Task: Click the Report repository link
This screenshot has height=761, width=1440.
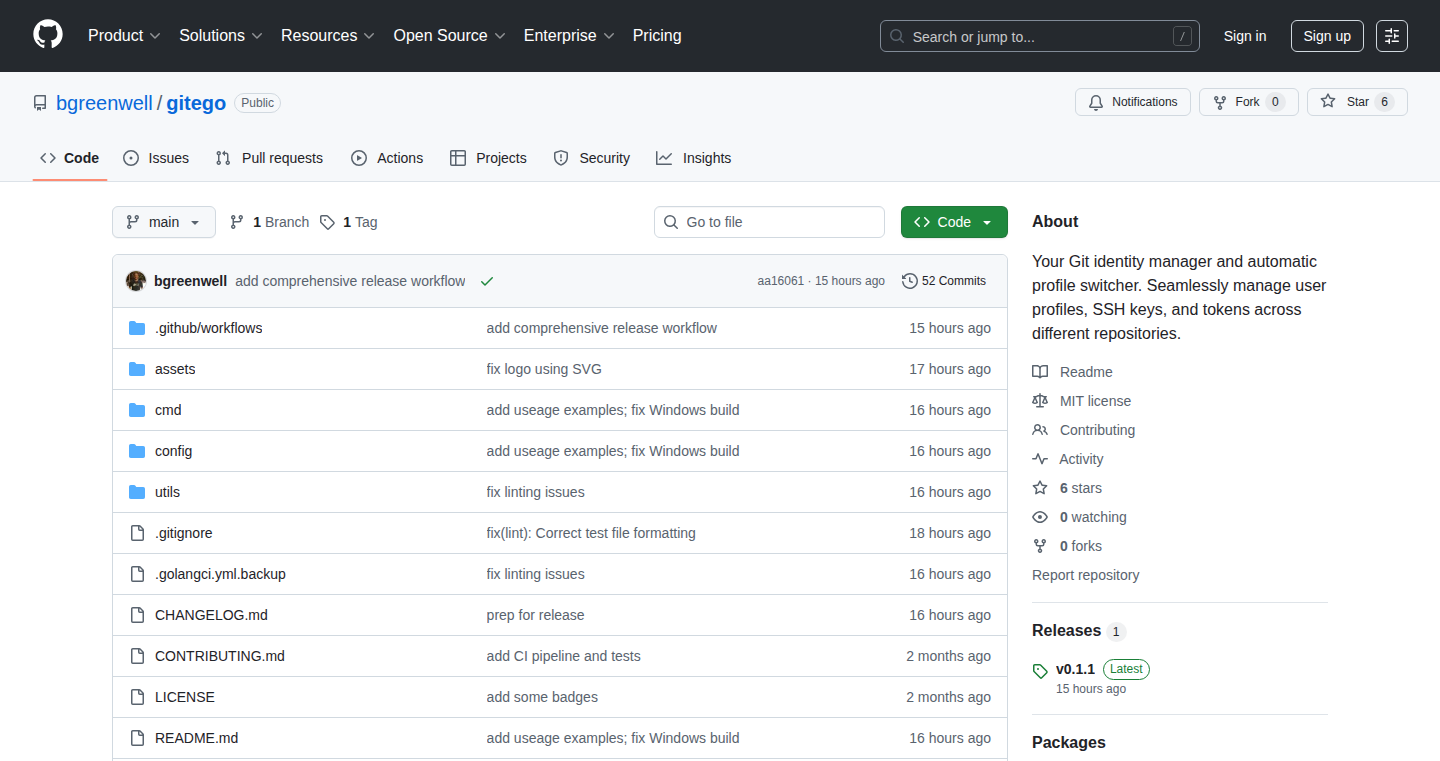Action: [1085, 575]
